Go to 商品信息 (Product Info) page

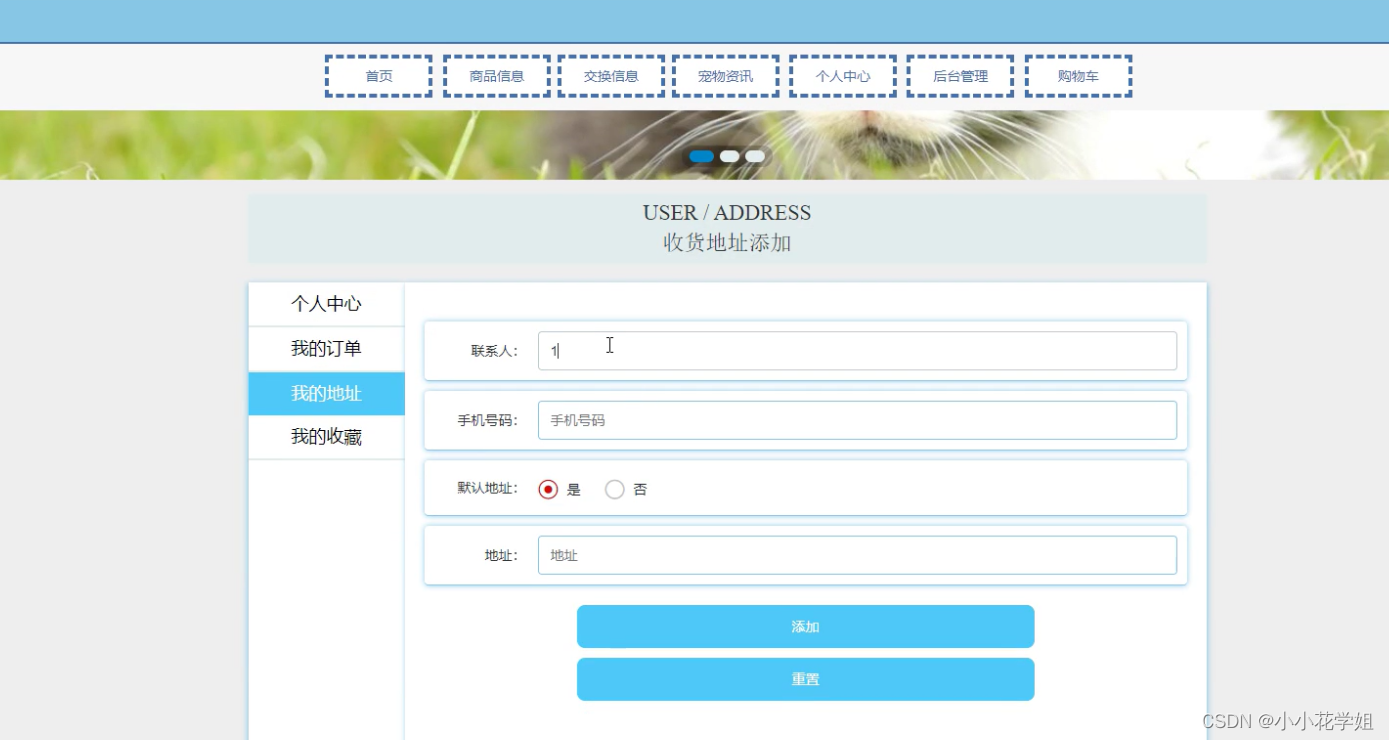495,75
